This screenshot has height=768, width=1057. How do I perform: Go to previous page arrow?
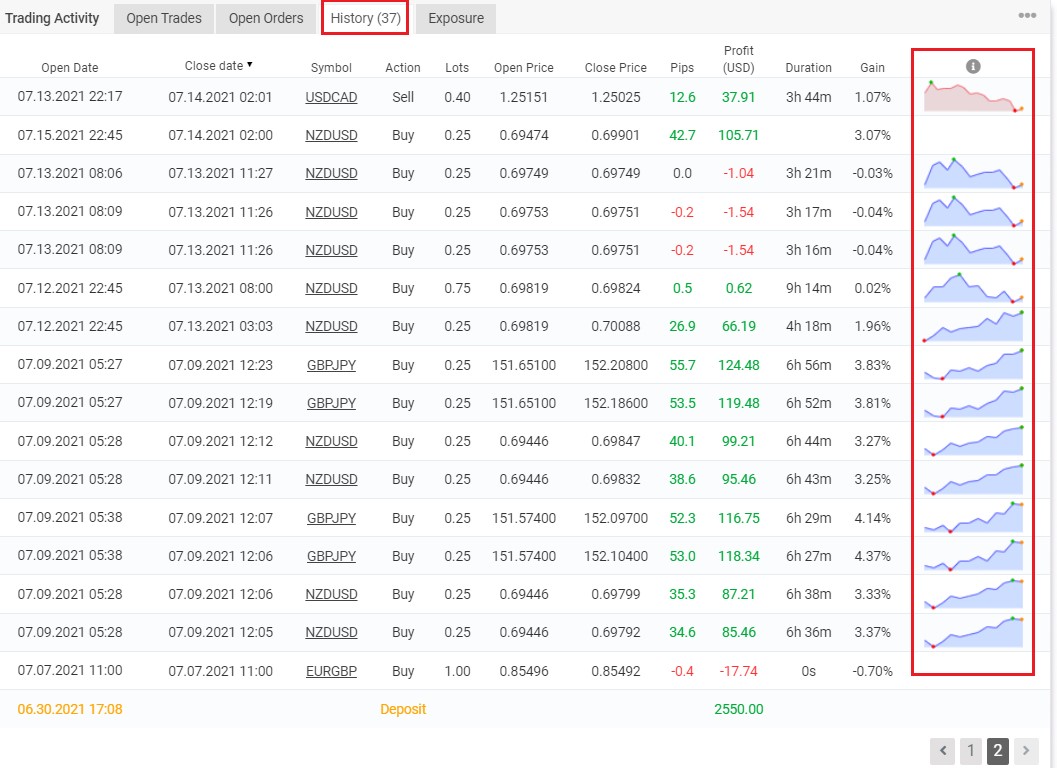[x=942, y=750]
